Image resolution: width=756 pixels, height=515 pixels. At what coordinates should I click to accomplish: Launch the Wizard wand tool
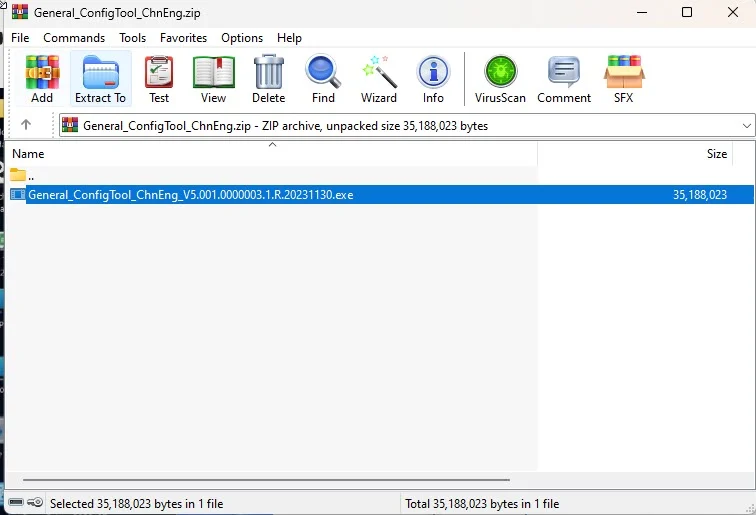(x=379, y=79)
